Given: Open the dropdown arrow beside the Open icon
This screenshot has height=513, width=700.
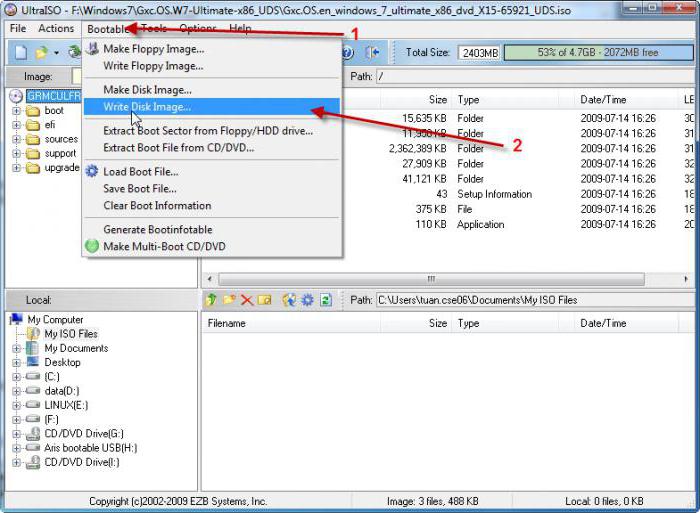Looking at the screenshot, I should pyautogui.click(x=56, y=53).
